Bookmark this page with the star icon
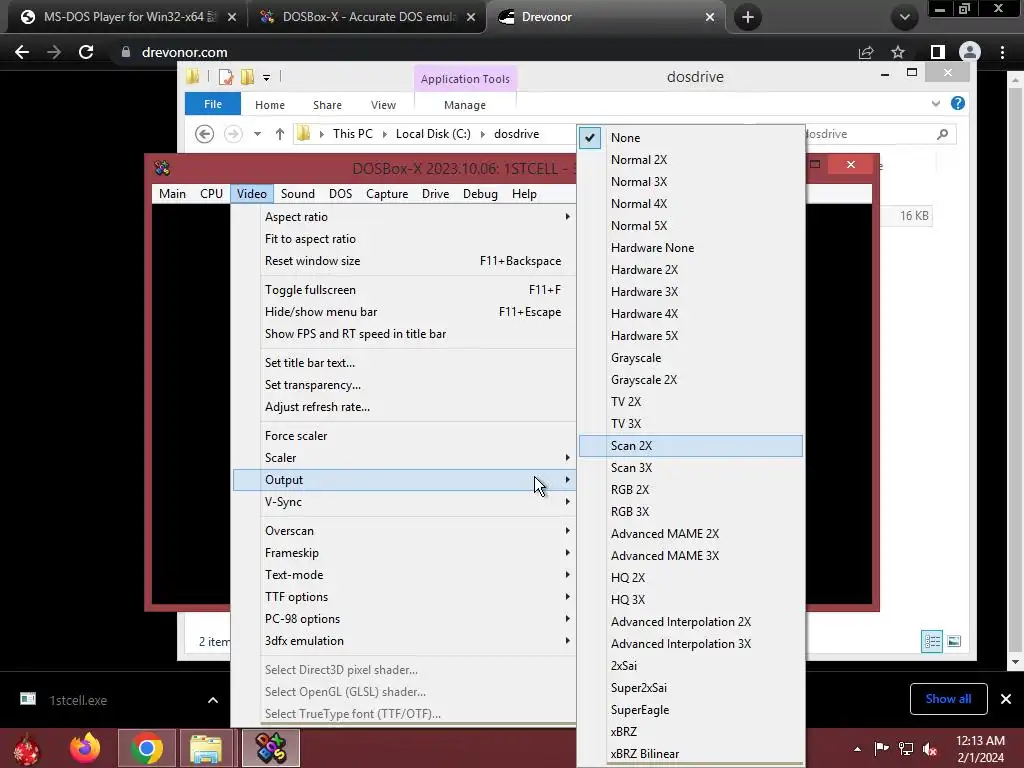This screenshot has width=1024, height=768. (898, 52)
